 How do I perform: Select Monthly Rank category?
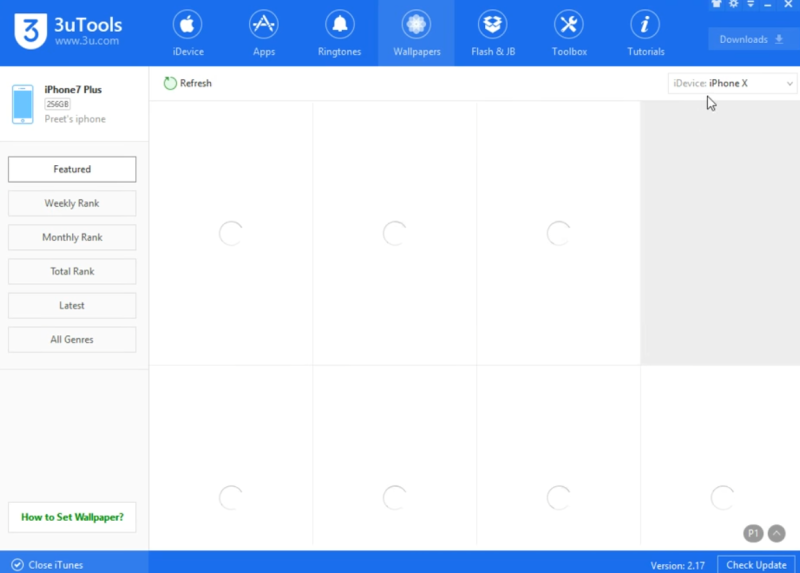click(72, 237)
